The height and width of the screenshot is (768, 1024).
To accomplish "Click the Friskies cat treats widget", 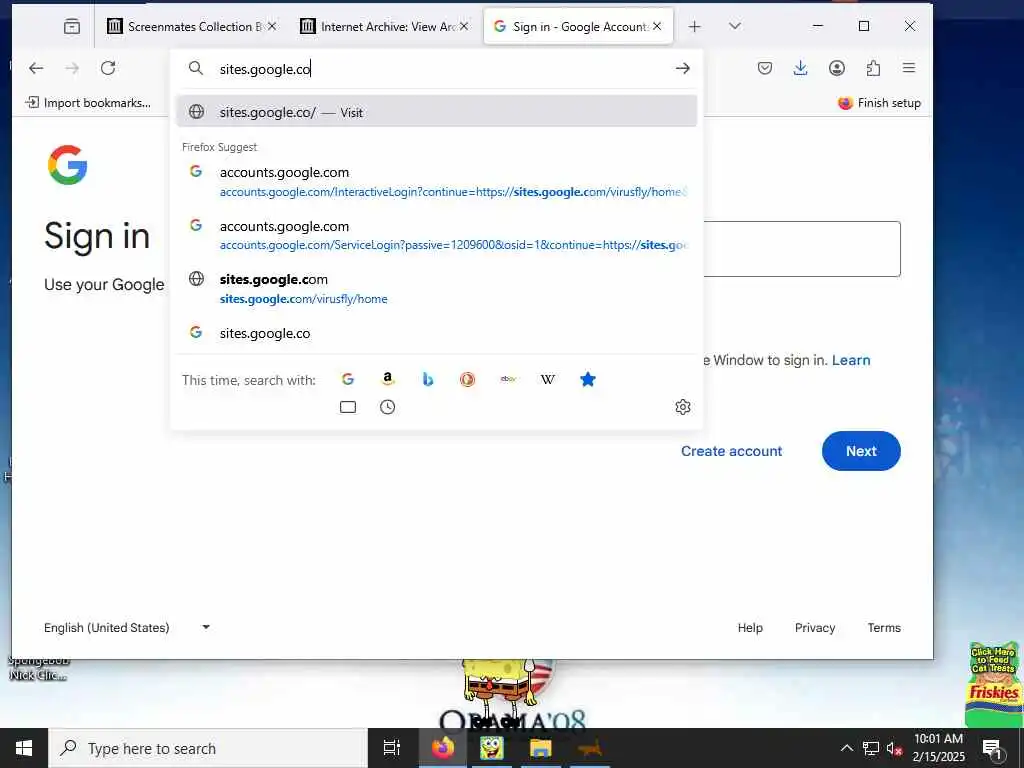I will pos(993,684).
